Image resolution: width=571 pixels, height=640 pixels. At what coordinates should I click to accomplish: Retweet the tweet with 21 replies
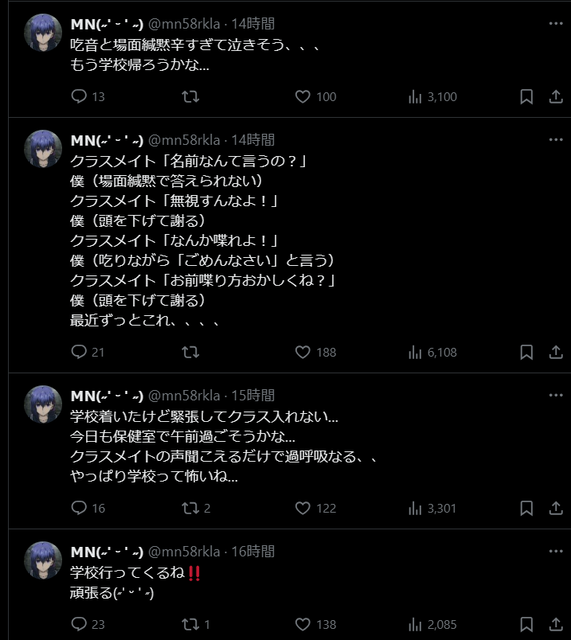190,352
